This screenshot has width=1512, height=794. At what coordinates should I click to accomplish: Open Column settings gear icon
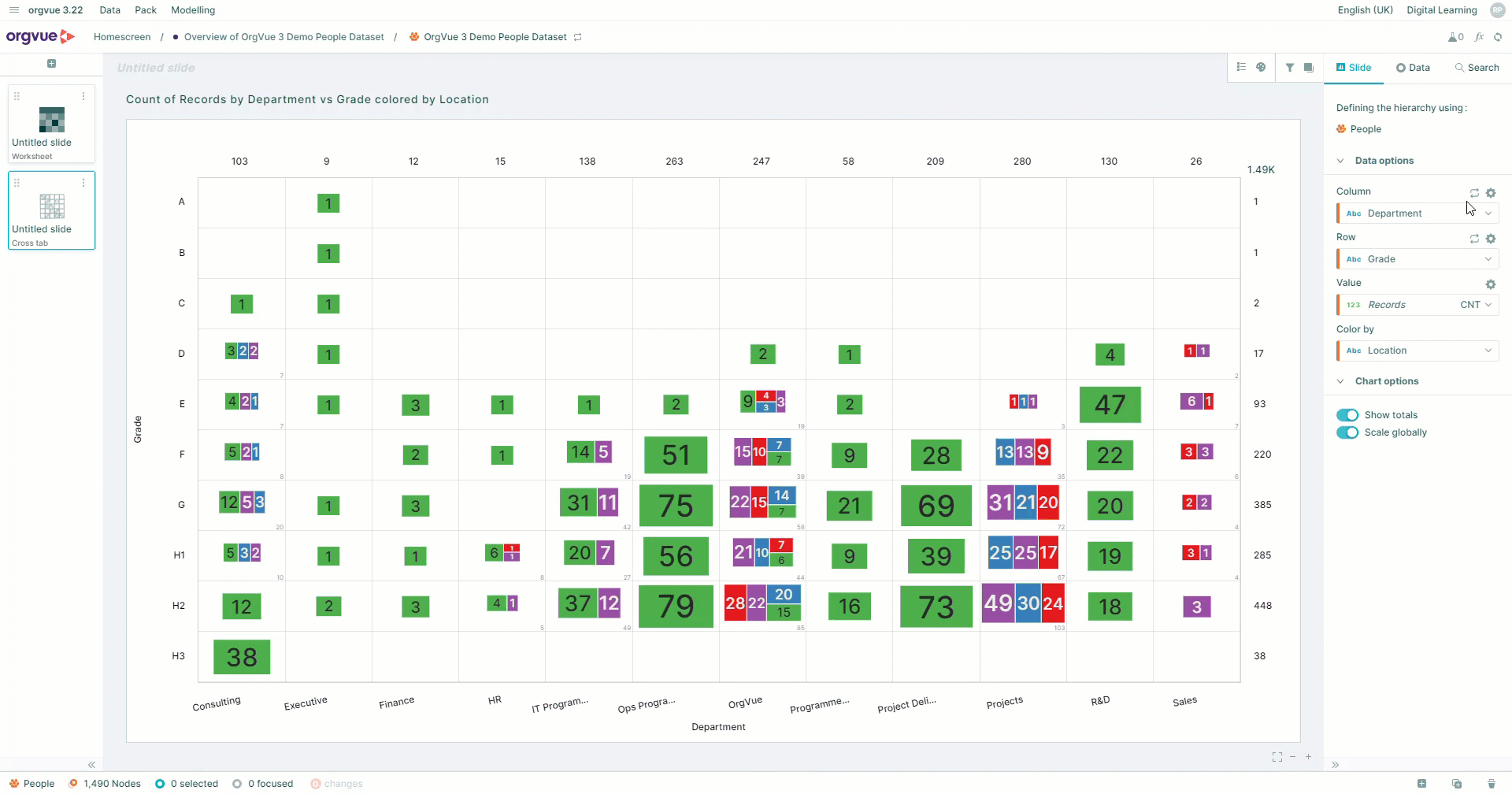tap(1491, 192)
